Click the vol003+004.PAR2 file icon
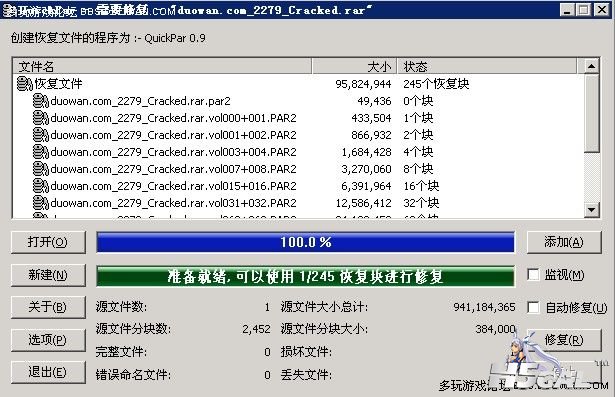This screenshot has height=397, width=615. click(x=41, y=152)
